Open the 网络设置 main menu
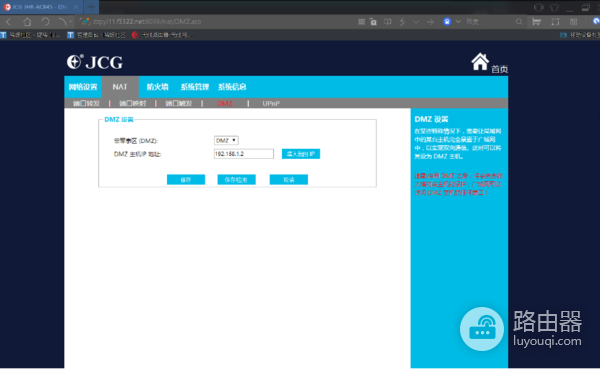 click(83, 87)
